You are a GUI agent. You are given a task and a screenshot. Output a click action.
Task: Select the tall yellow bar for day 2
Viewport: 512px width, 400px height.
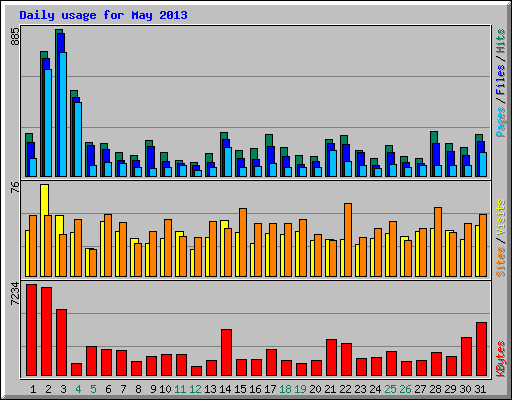(x=45, y=230)
